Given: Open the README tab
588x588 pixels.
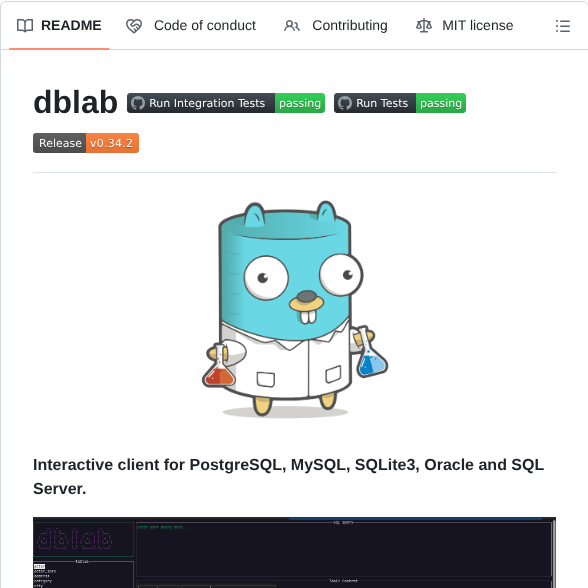Looking at the screenshot, I should 59,26.
